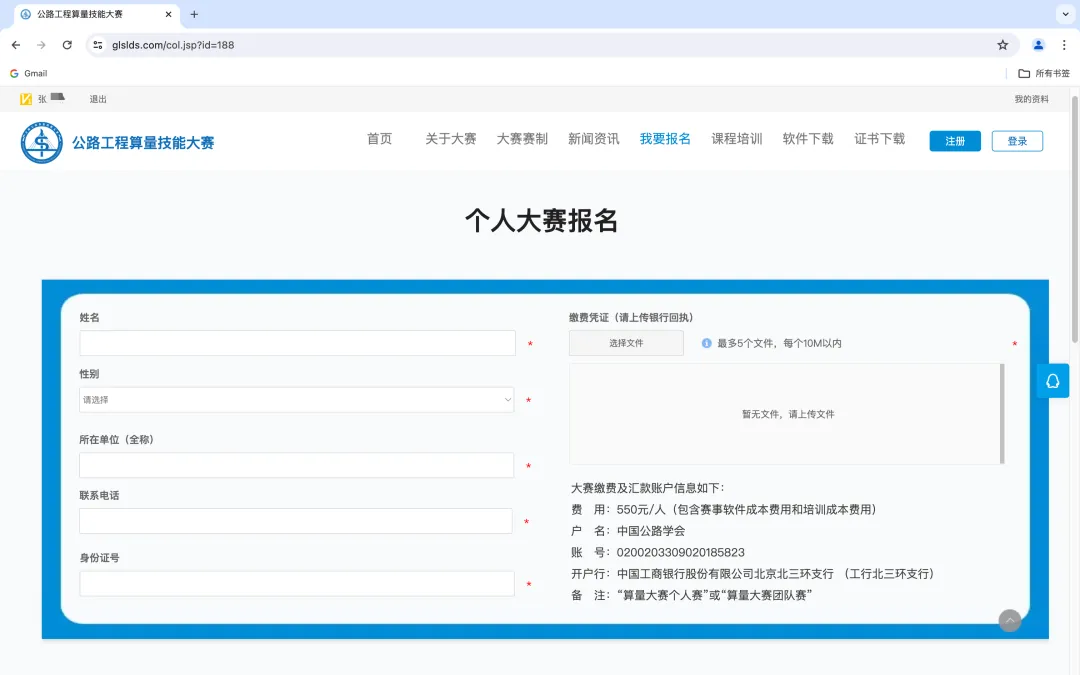Click the 选择文件 upload button
Viewport: 1080px width, 675px height.
click(626, 342)
